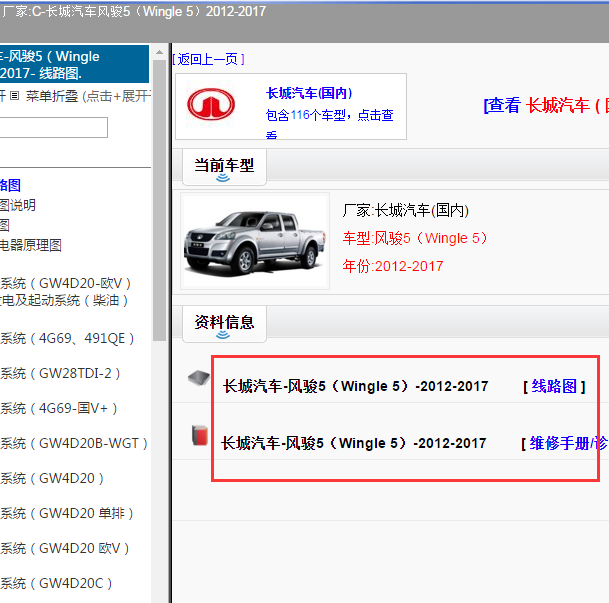Open 系统（GW28TDI-2） sidebar item
609x603 pixels.
pyautogui.click(x=60, y=373)
